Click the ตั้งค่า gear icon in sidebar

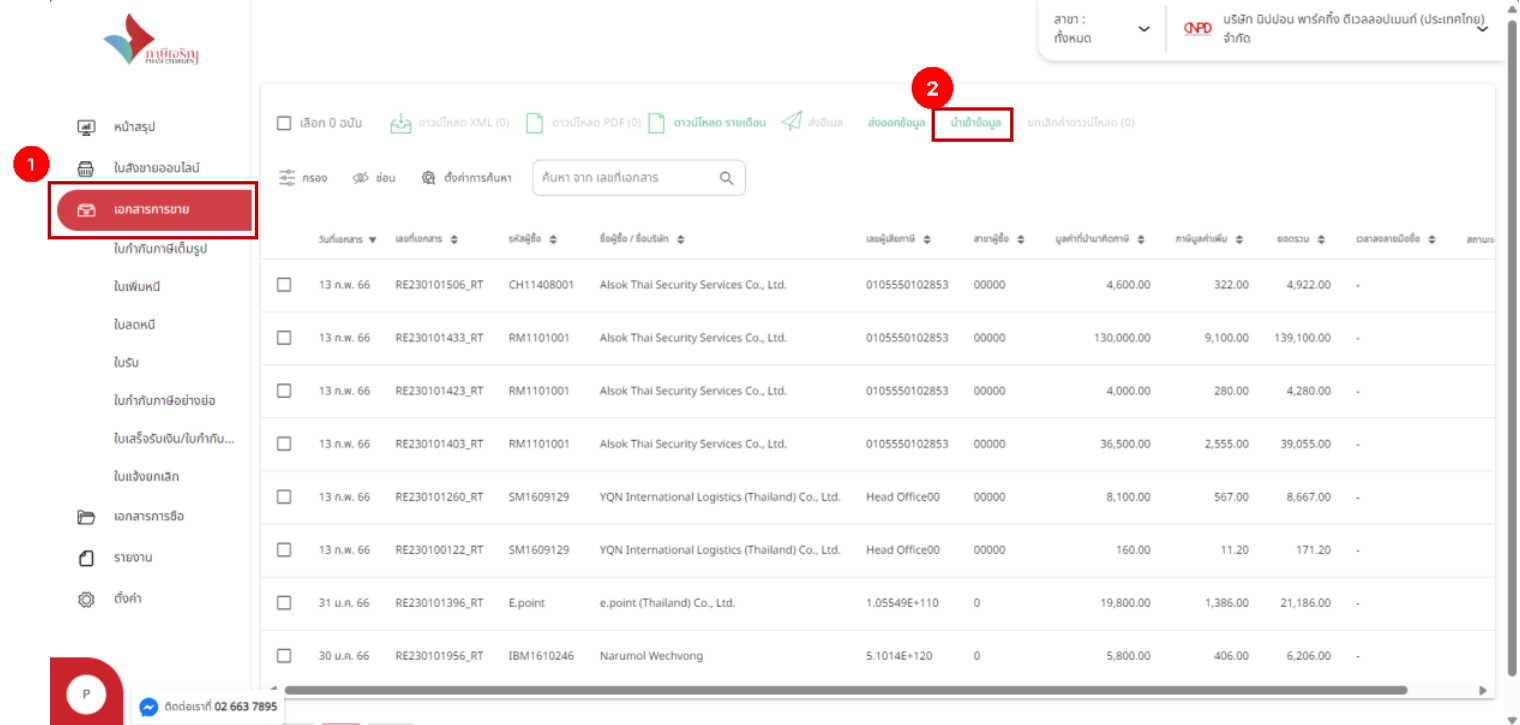tap(86, 599)
